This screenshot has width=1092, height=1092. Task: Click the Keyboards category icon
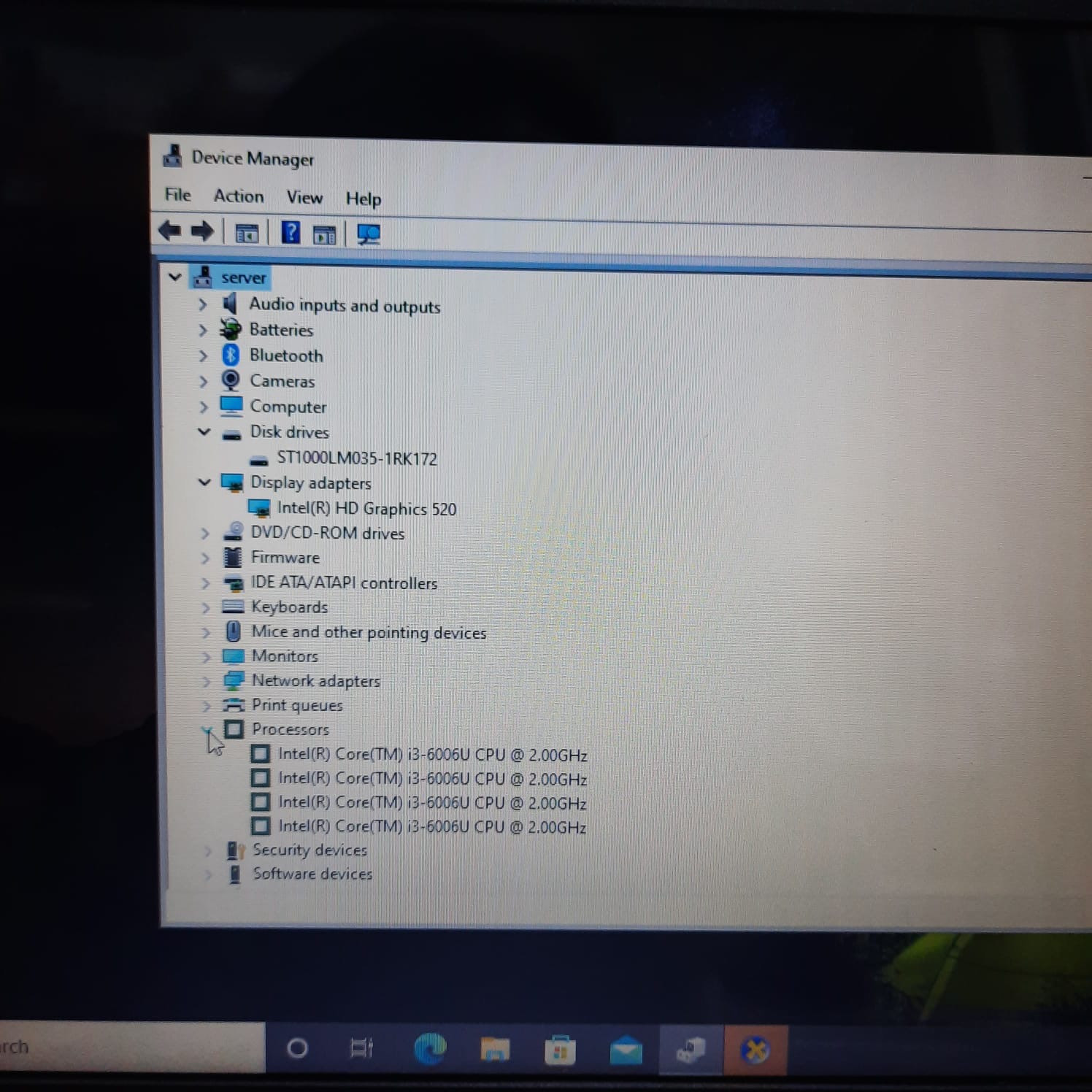(233, 606)
